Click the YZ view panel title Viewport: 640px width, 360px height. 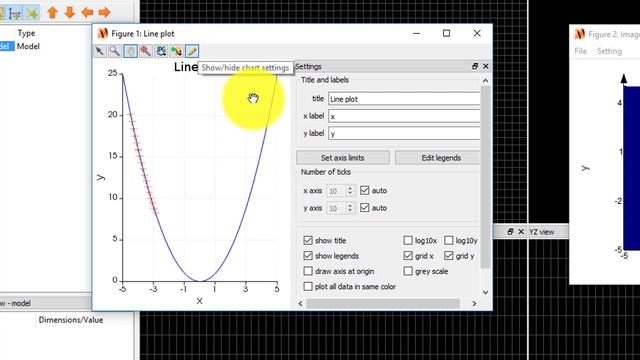tap(542, 232)
